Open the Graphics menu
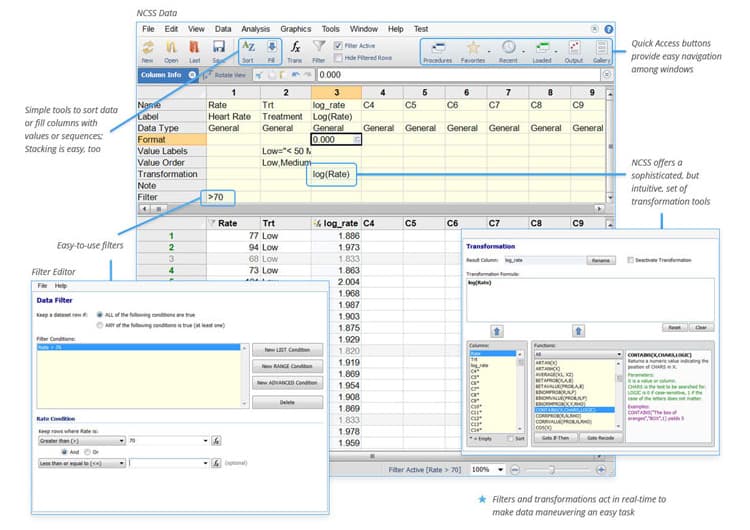This screenshot has height=530, width=750. point(296,29)
